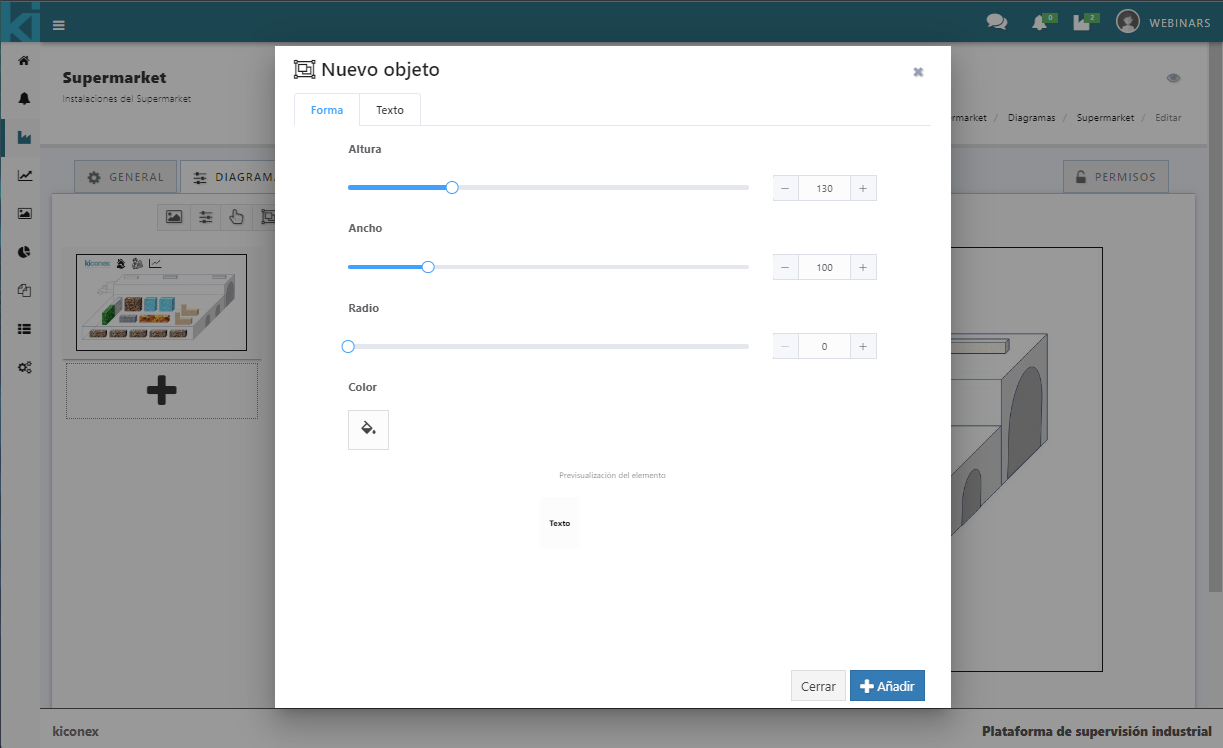Go to home icon in sidebar
Image resolution: width=1223 pixels, height=748 pixels.
24,61
